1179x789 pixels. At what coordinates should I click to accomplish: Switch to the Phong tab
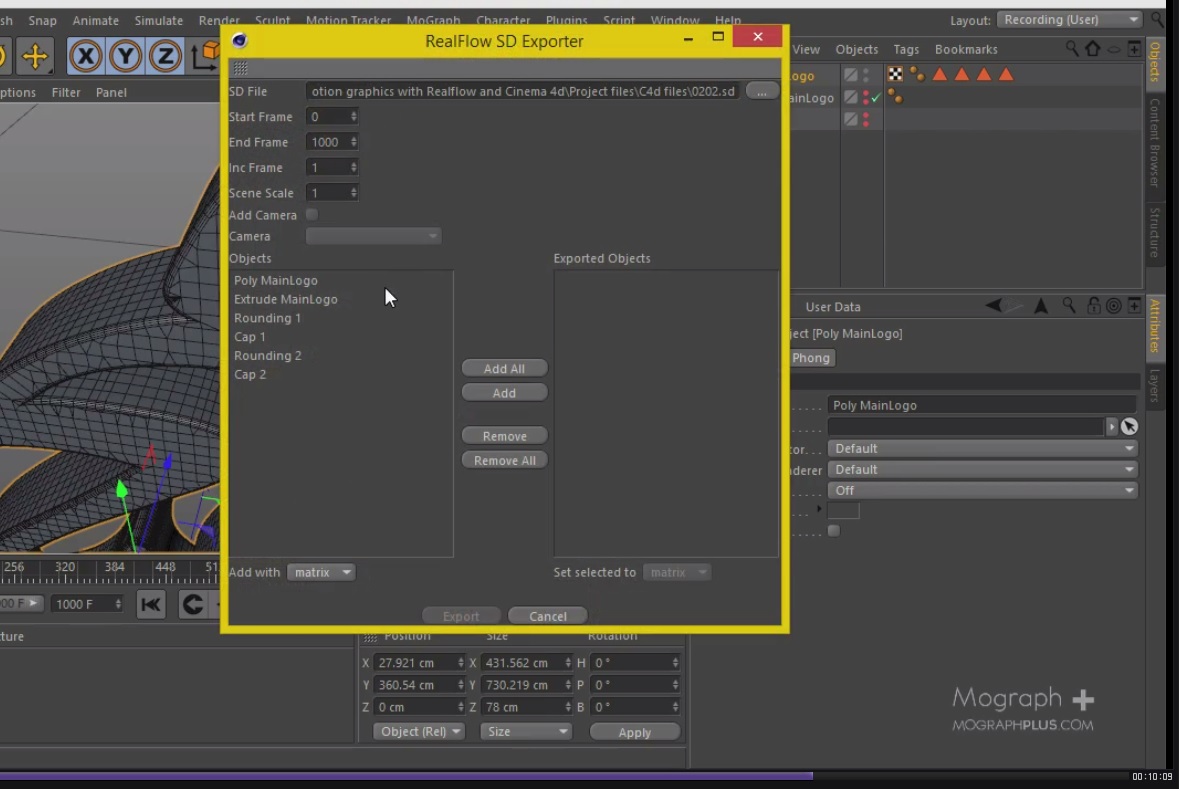click(x=811, y=358)
